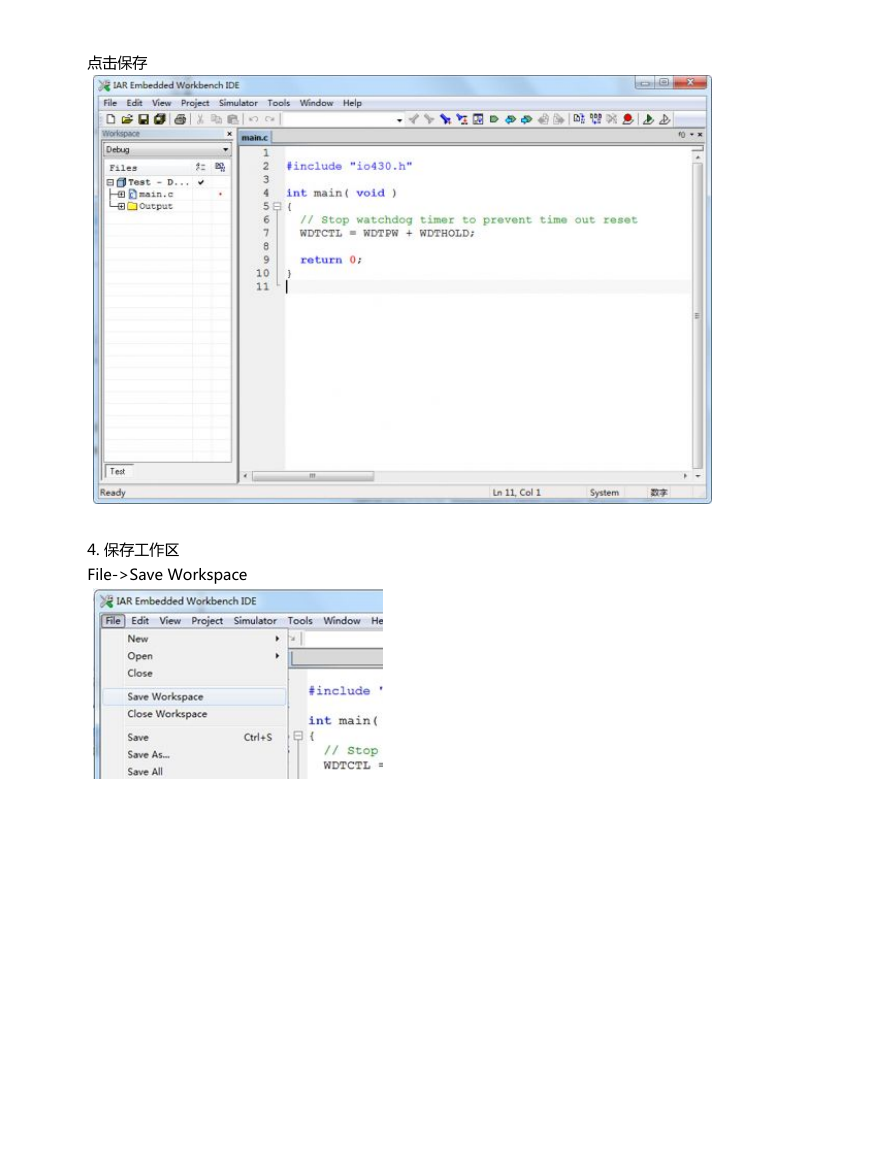Click the Debug without Downloading icon
This screenshot has height=1155, width=893.
[665, 119]
